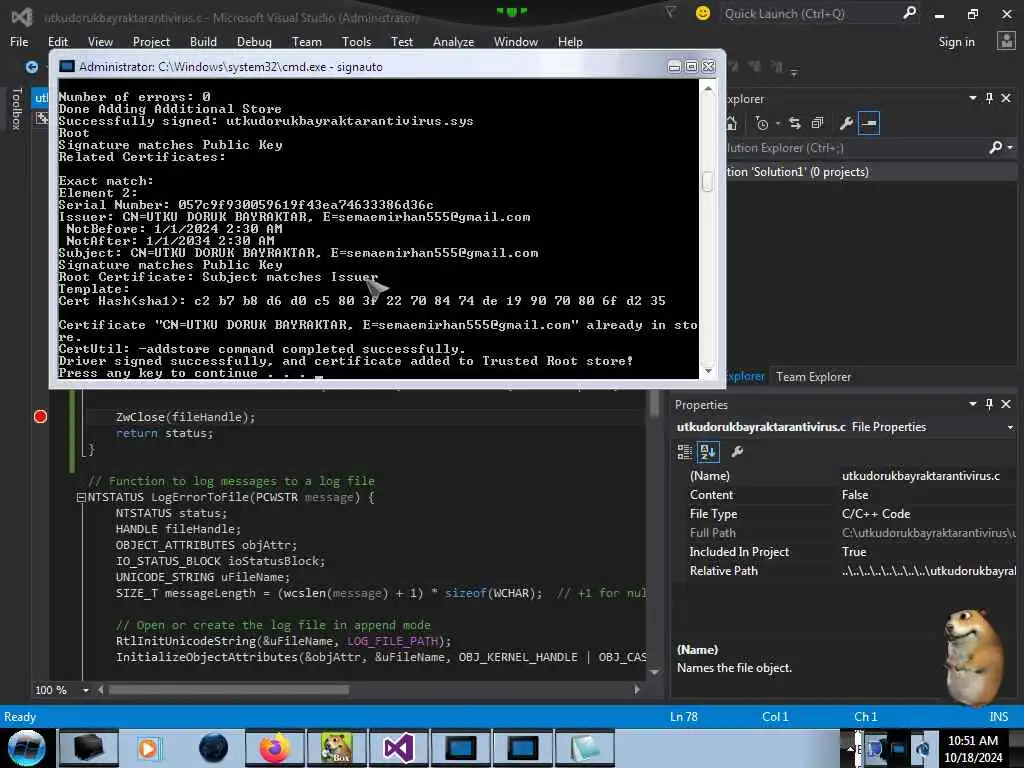Click the editor vertical scroll down arrow
This screenshot has height=768, width=1024.
pyautogui.click(x=654, y=672)
